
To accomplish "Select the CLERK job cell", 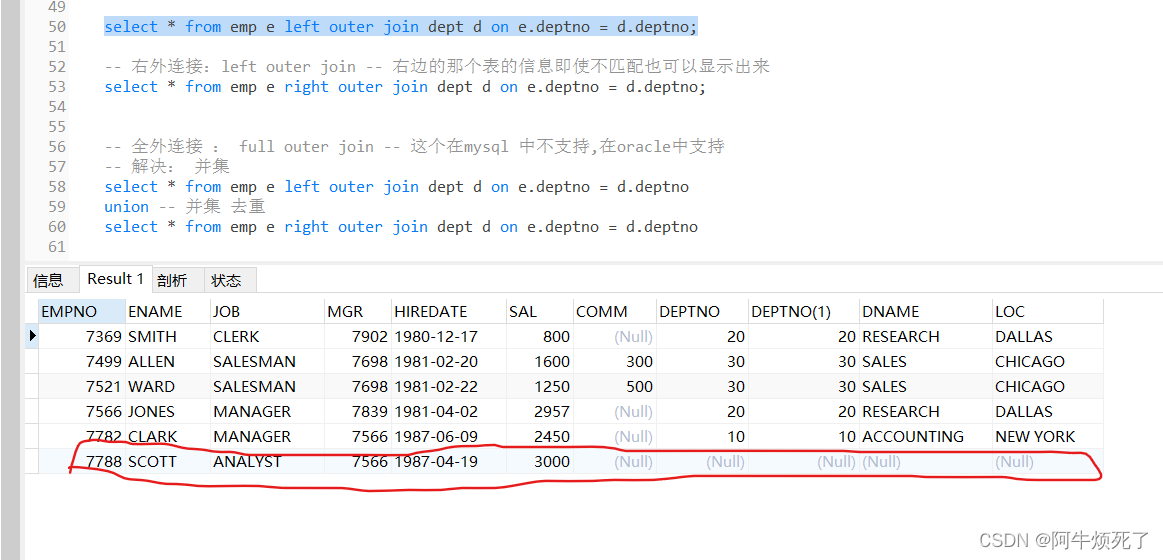I will 267,337.
